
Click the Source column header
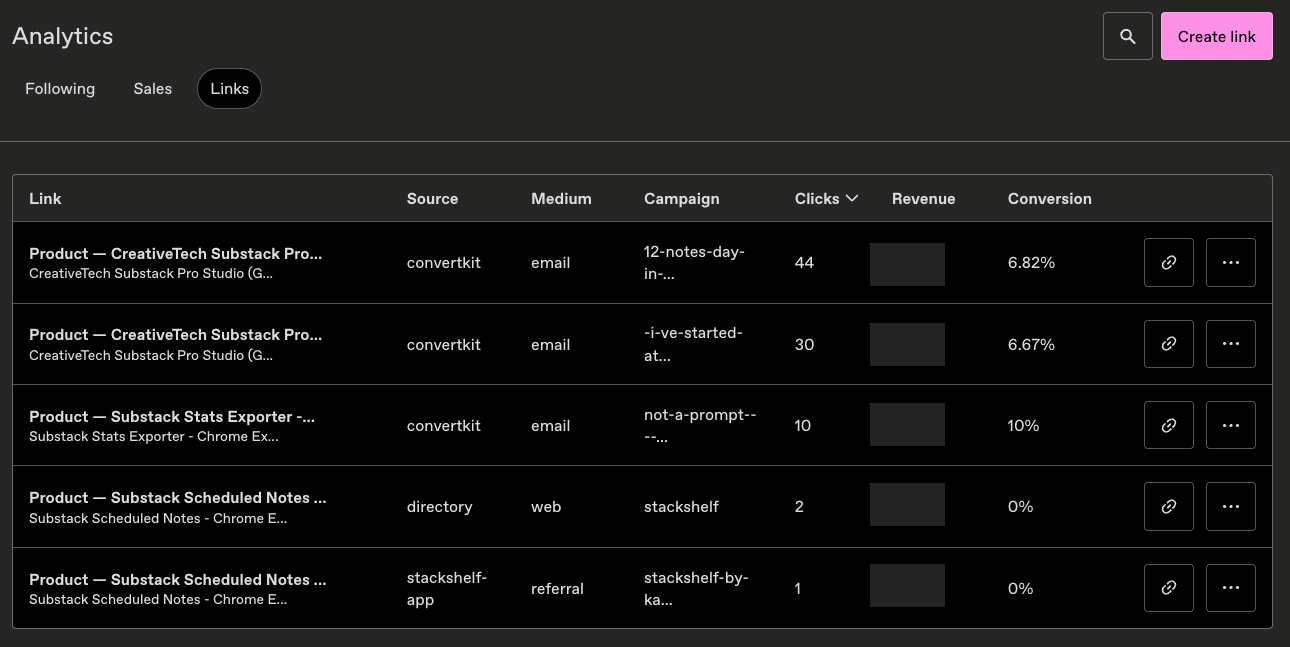coord(432,198)
